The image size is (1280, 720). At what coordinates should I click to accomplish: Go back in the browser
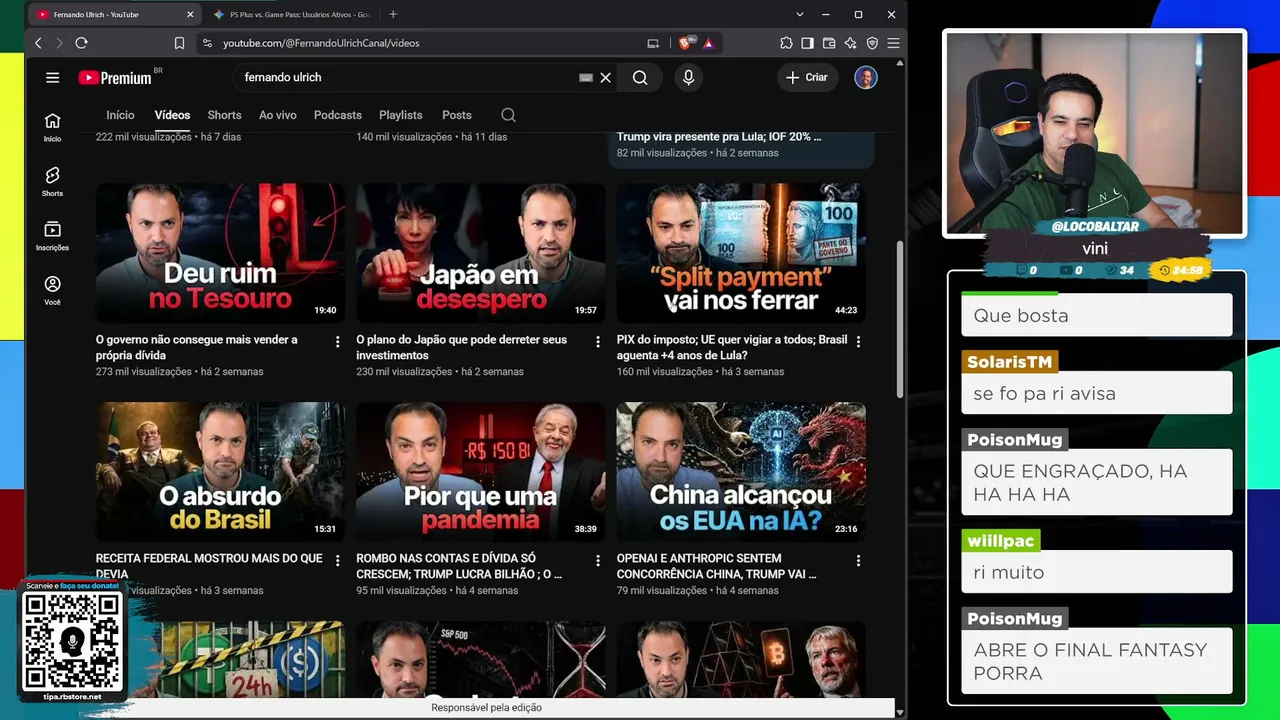38,43
